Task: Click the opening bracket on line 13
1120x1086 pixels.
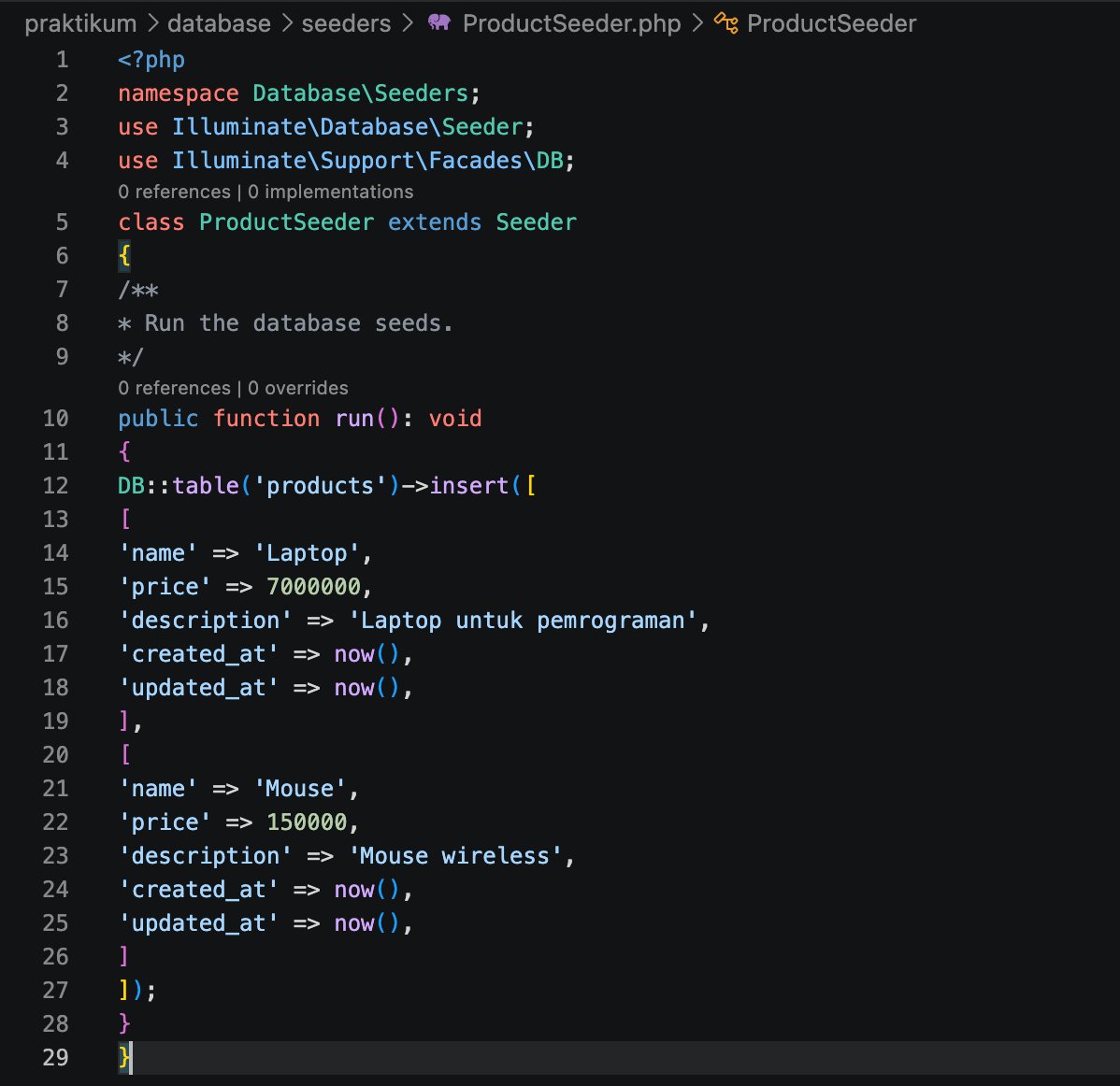Action: (125, 519)
